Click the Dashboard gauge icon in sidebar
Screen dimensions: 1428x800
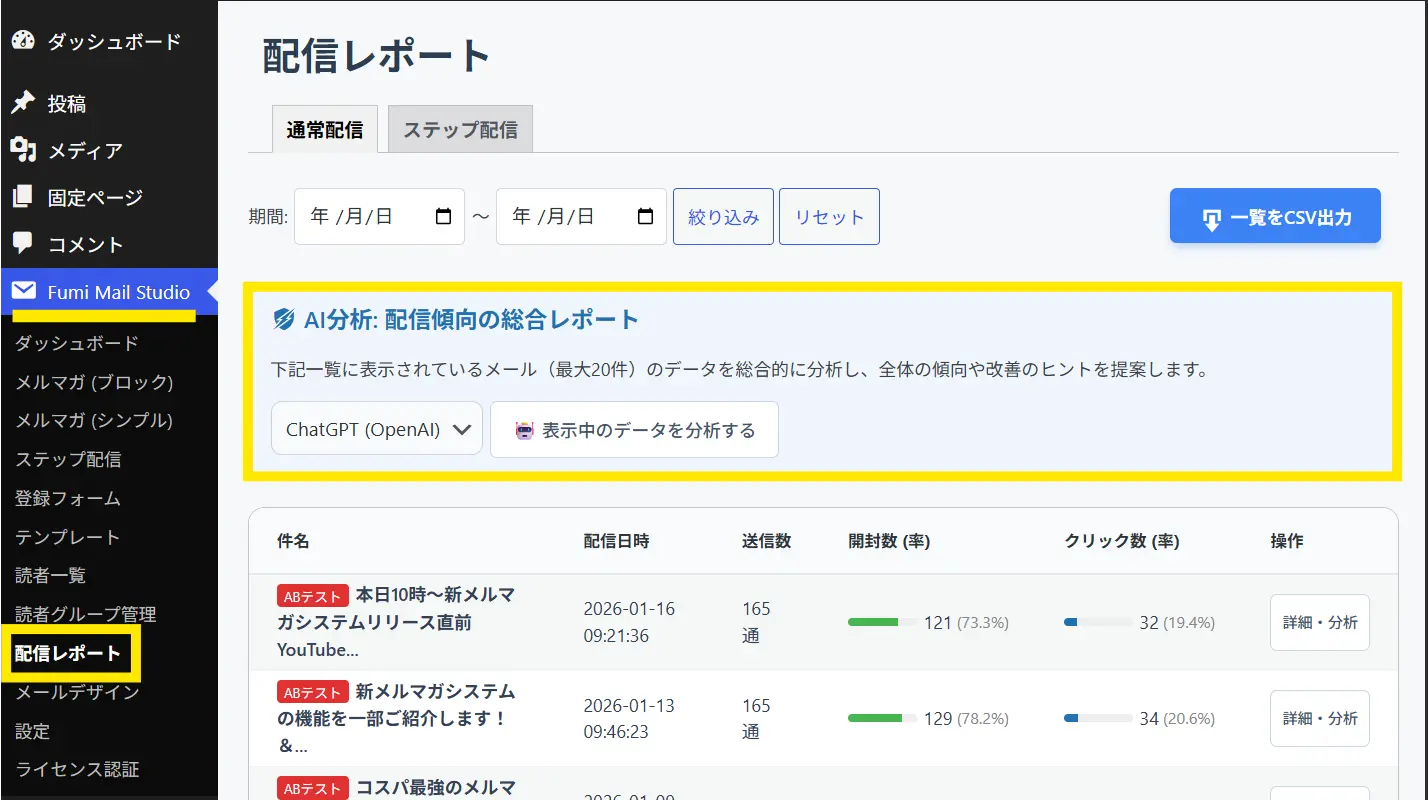(x=23, y=41)
